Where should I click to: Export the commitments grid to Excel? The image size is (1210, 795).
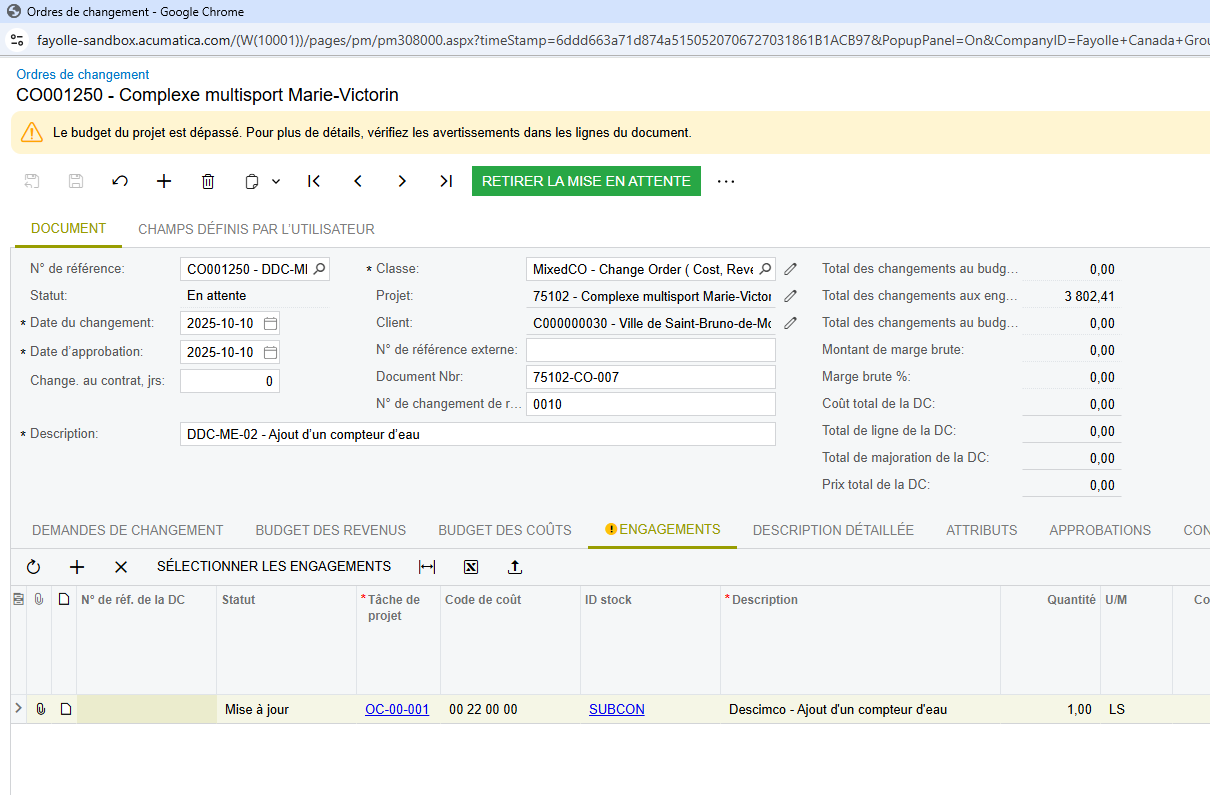[471, 567]
